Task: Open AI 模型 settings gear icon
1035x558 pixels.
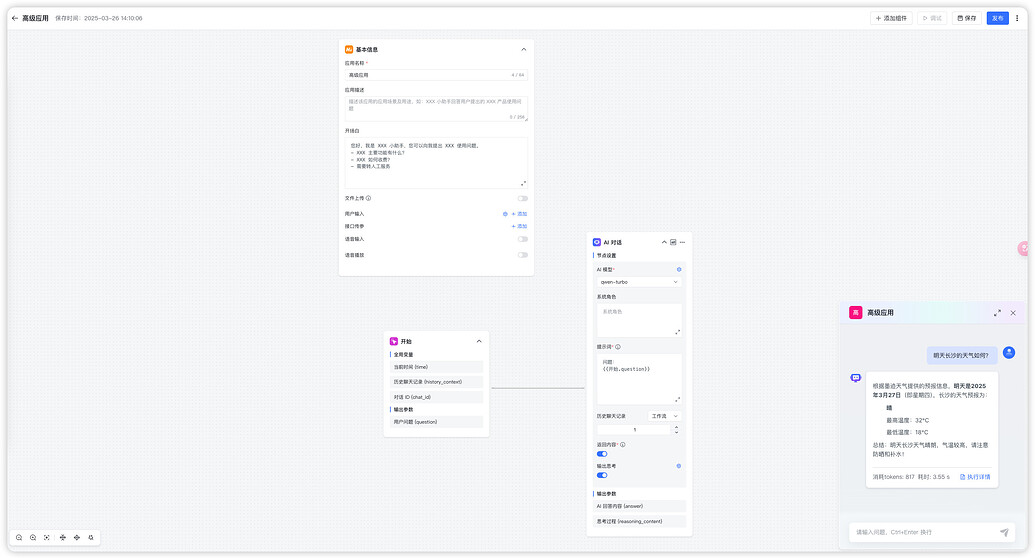Action: pos(679,269)
